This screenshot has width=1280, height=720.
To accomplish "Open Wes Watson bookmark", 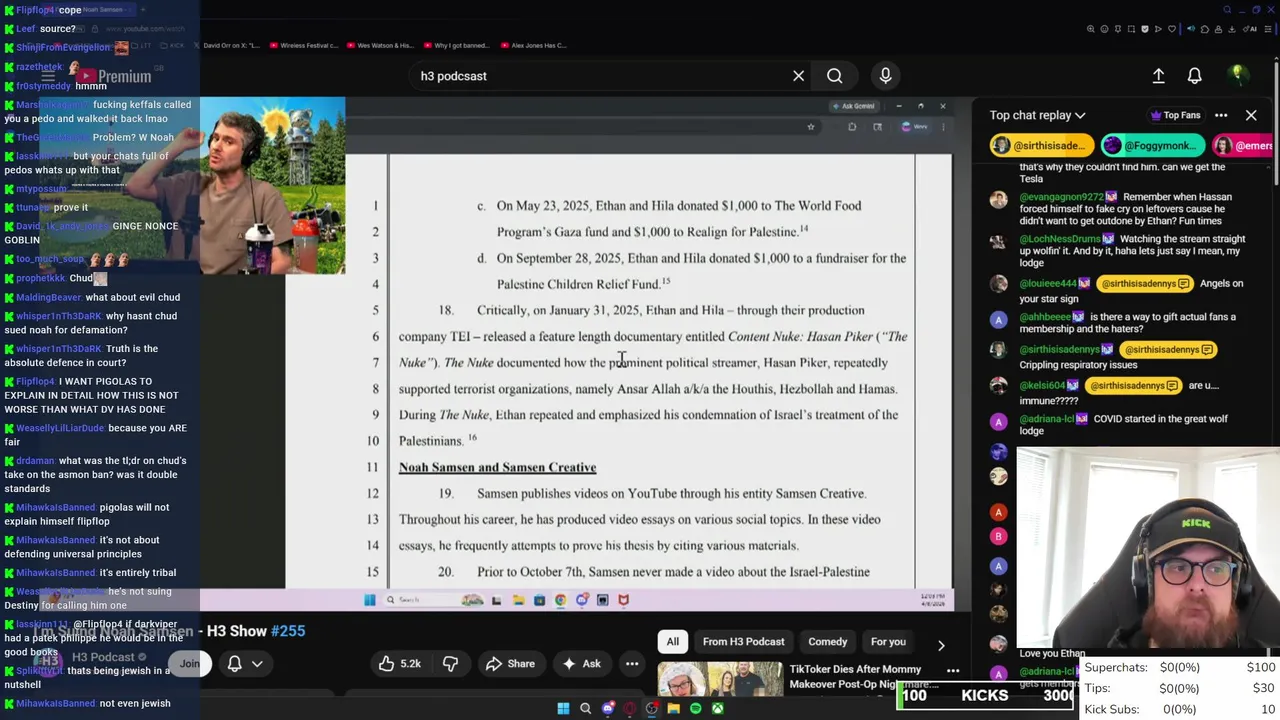I will coord(381,45).
